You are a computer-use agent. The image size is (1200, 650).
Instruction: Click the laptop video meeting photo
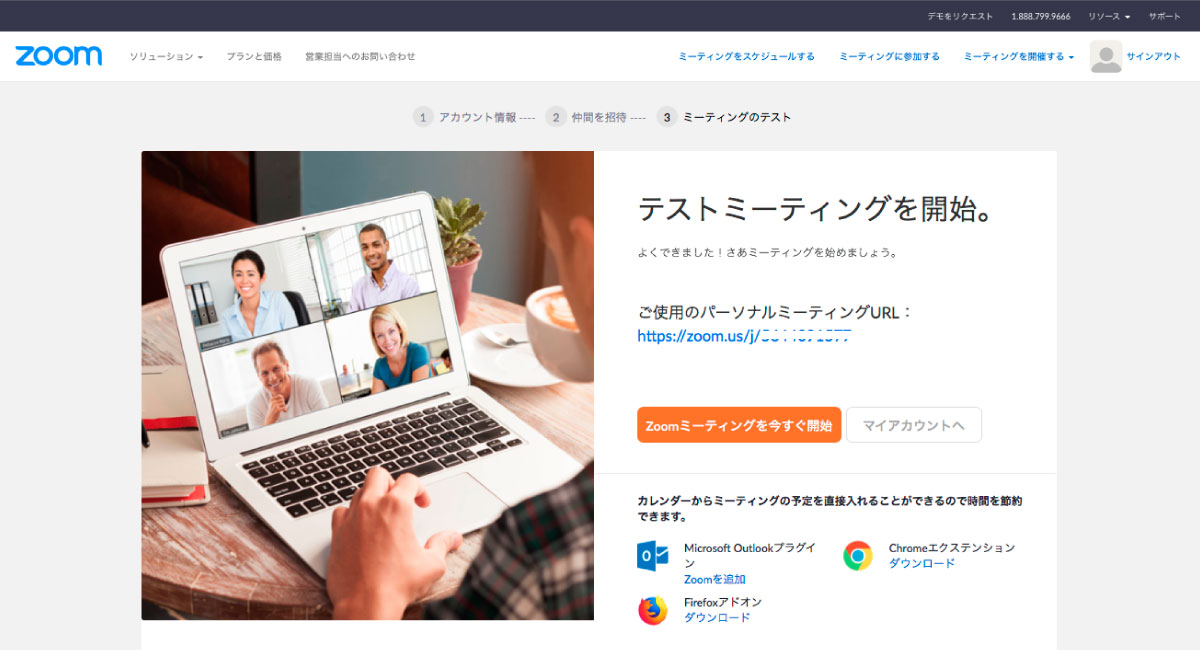click(x=368, y=385)
